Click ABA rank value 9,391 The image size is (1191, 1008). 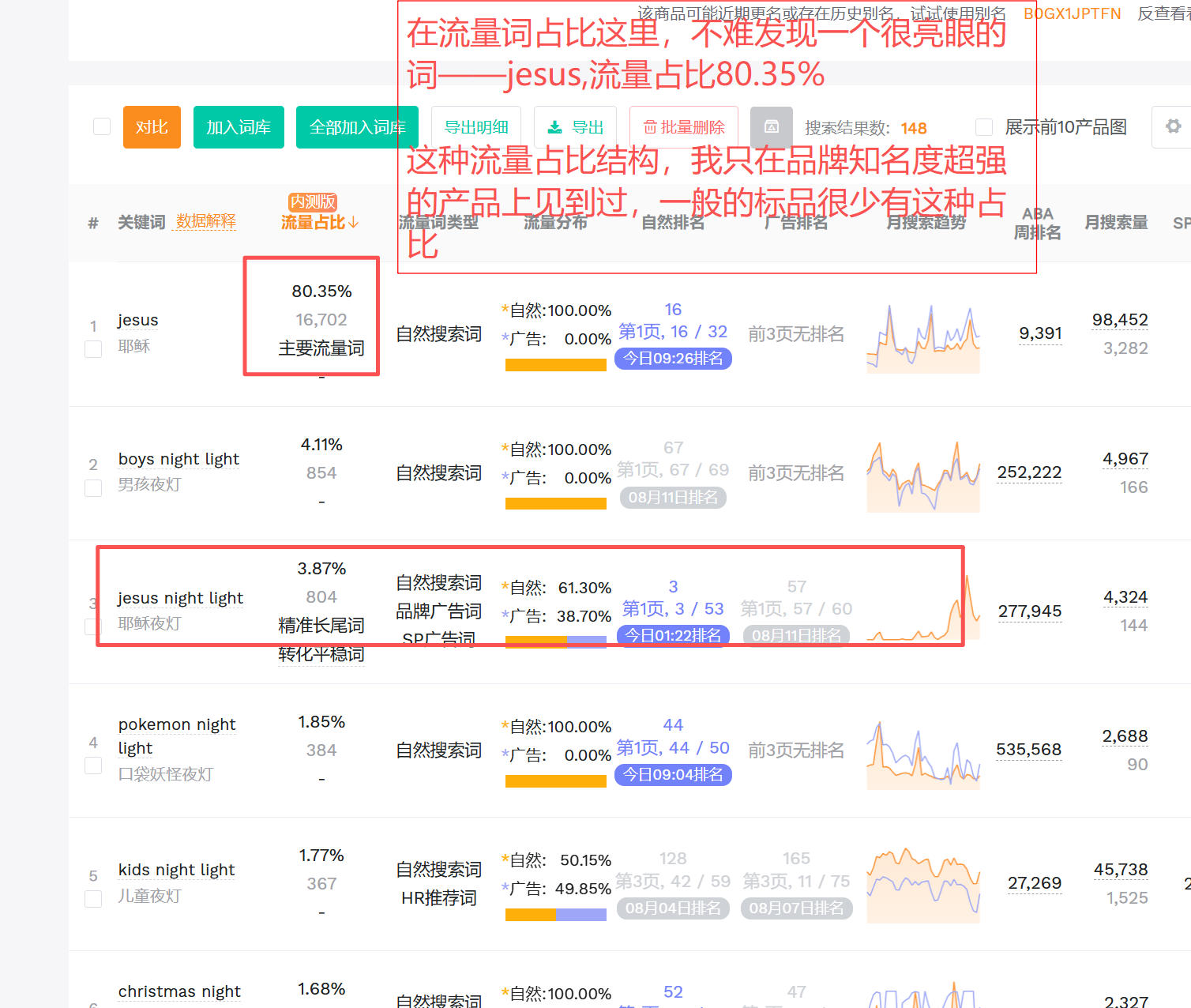coord(1040,333)
